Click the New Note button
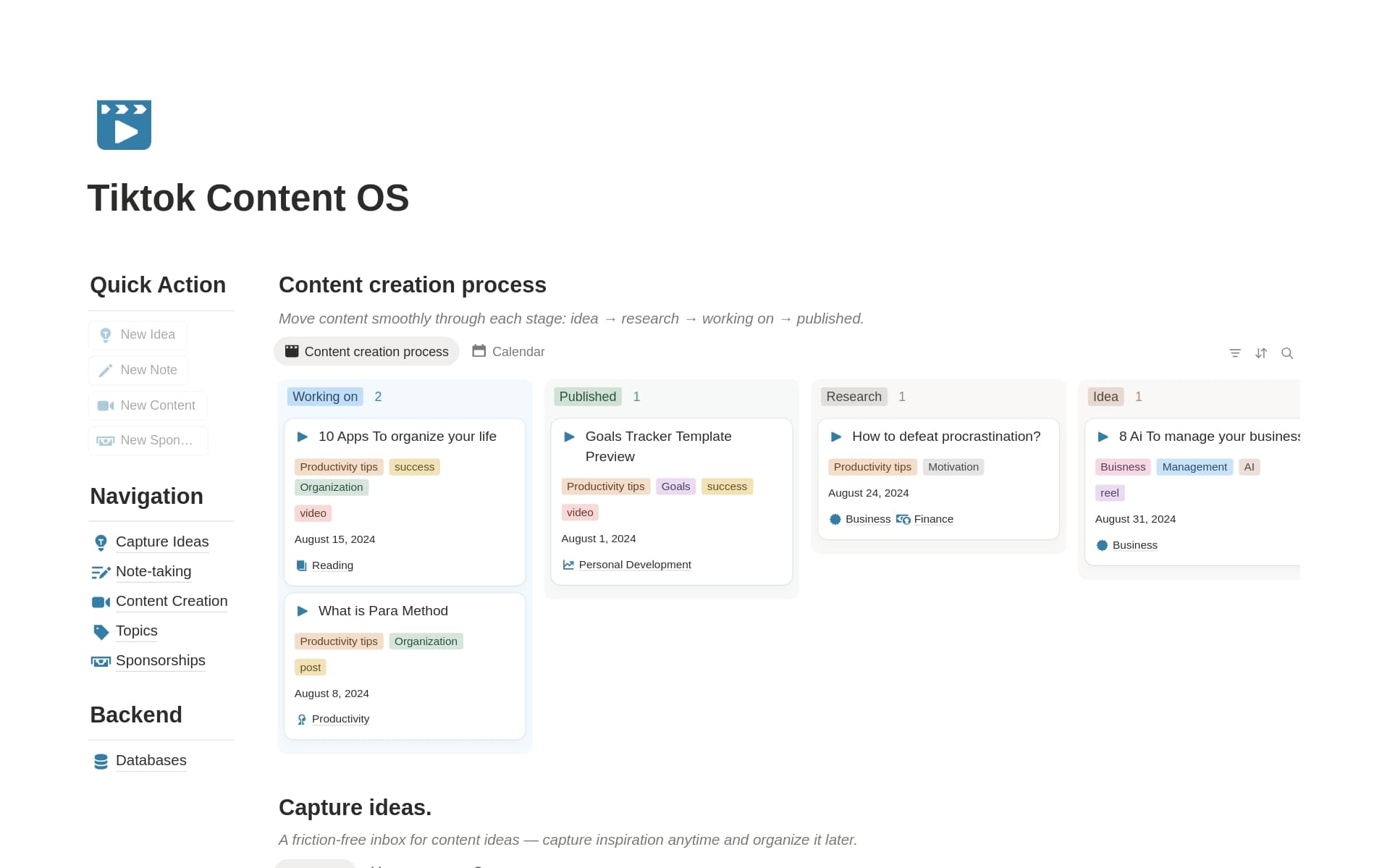The image size is (1390, 868). 138,370
